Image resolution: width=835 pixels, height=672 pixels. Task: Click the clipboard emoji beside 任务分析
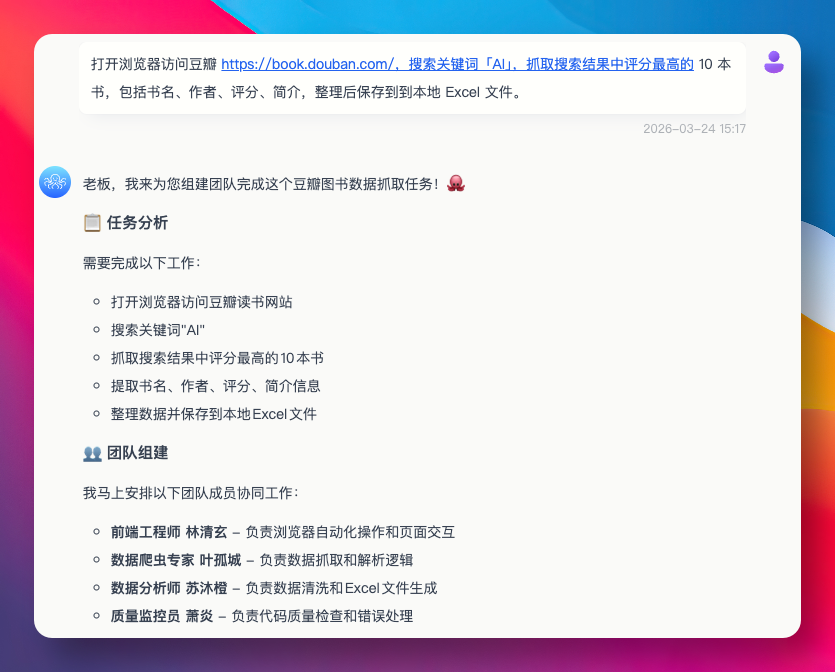(x=91, y=222)
